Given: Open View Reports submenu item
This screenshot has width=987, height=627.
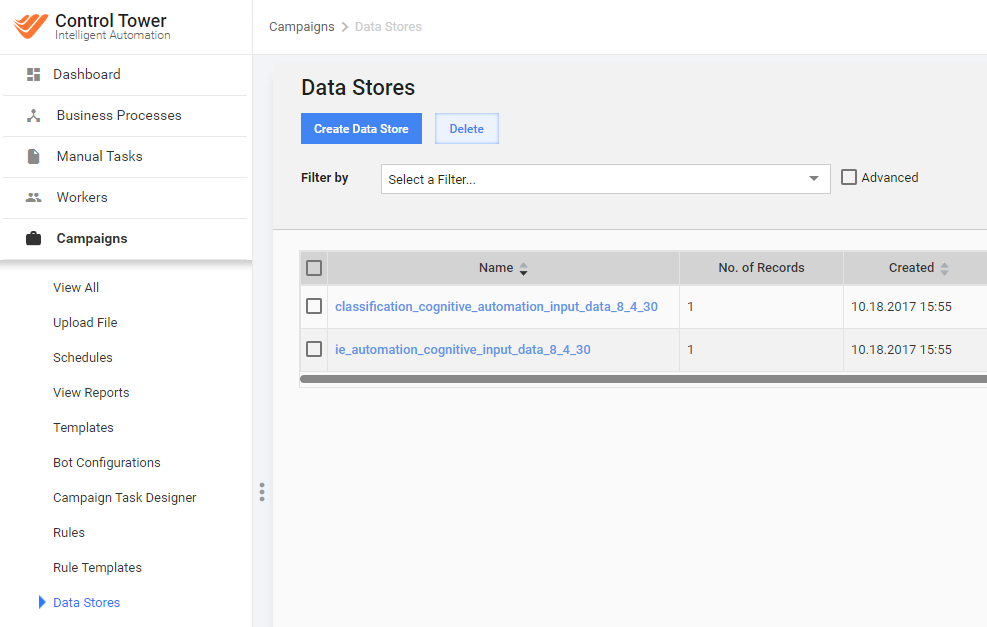Looking at the screenshot, I should coord(91,392).
